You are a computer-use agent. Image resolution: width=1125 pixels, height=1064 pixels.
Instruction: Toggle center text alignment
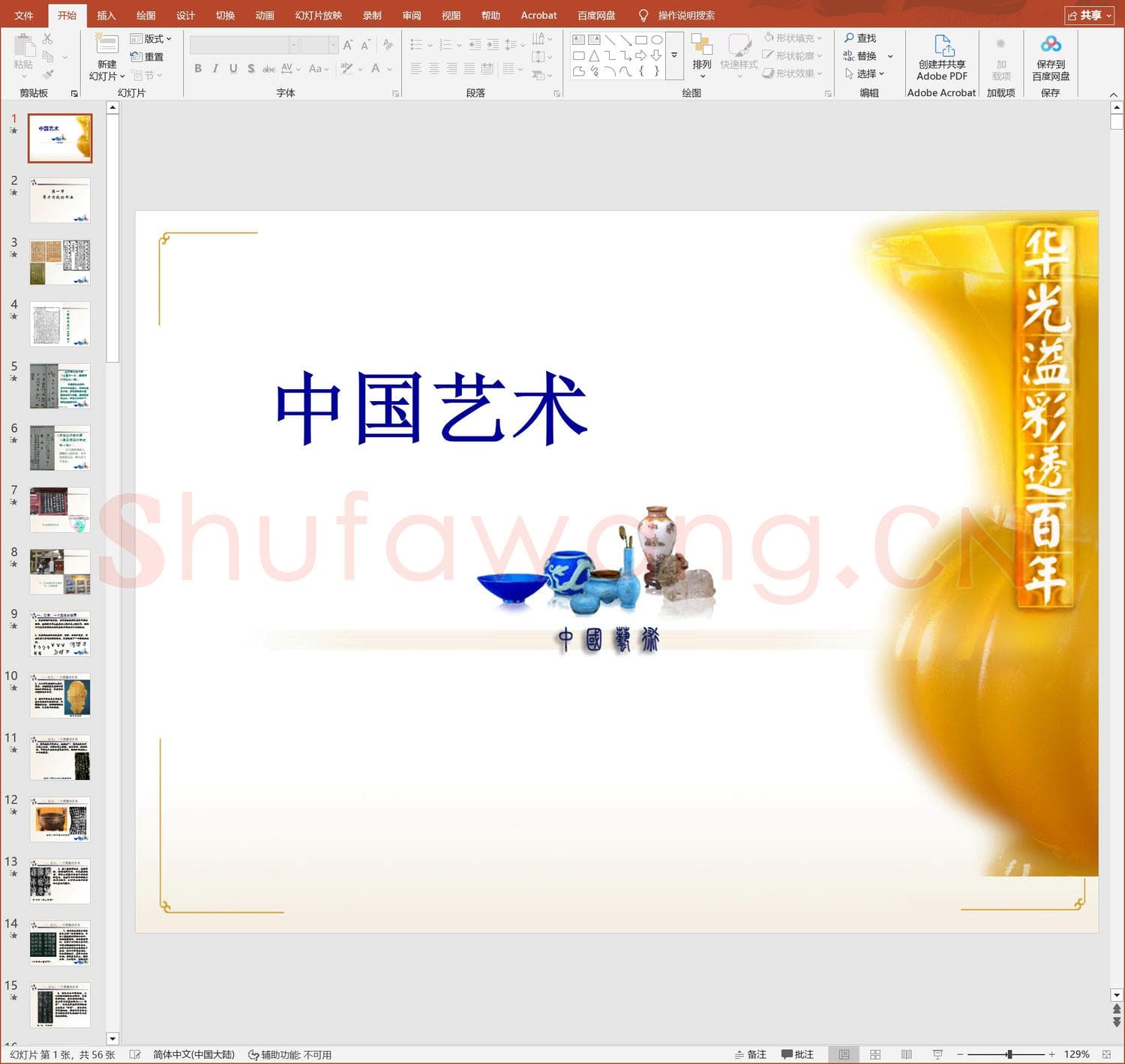point(433,68)
